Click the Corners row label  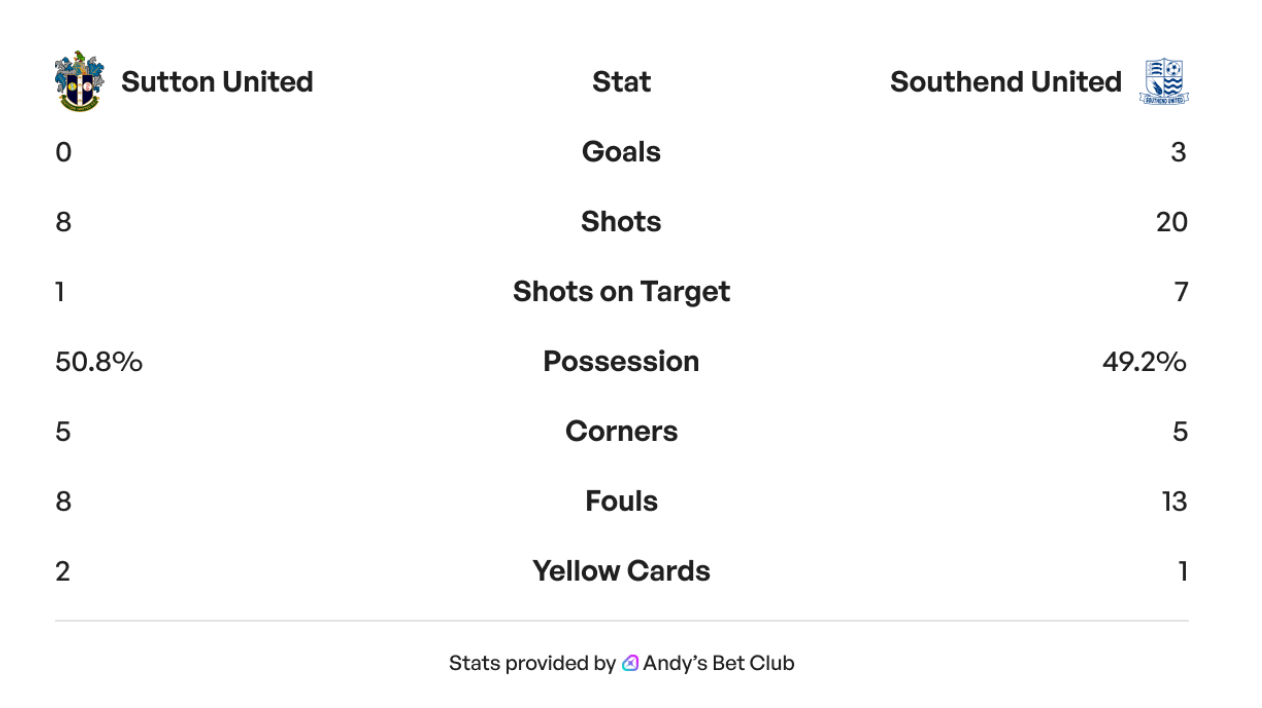tap(621, 432)
